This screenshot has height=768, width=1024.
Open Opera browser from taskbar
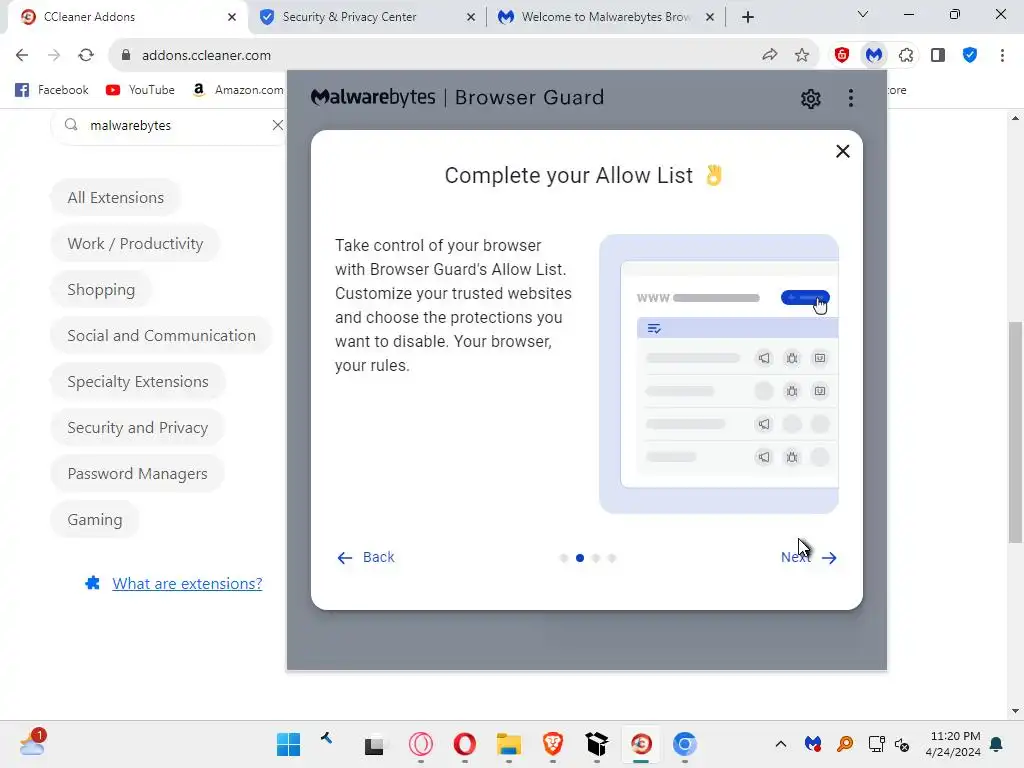464,744
